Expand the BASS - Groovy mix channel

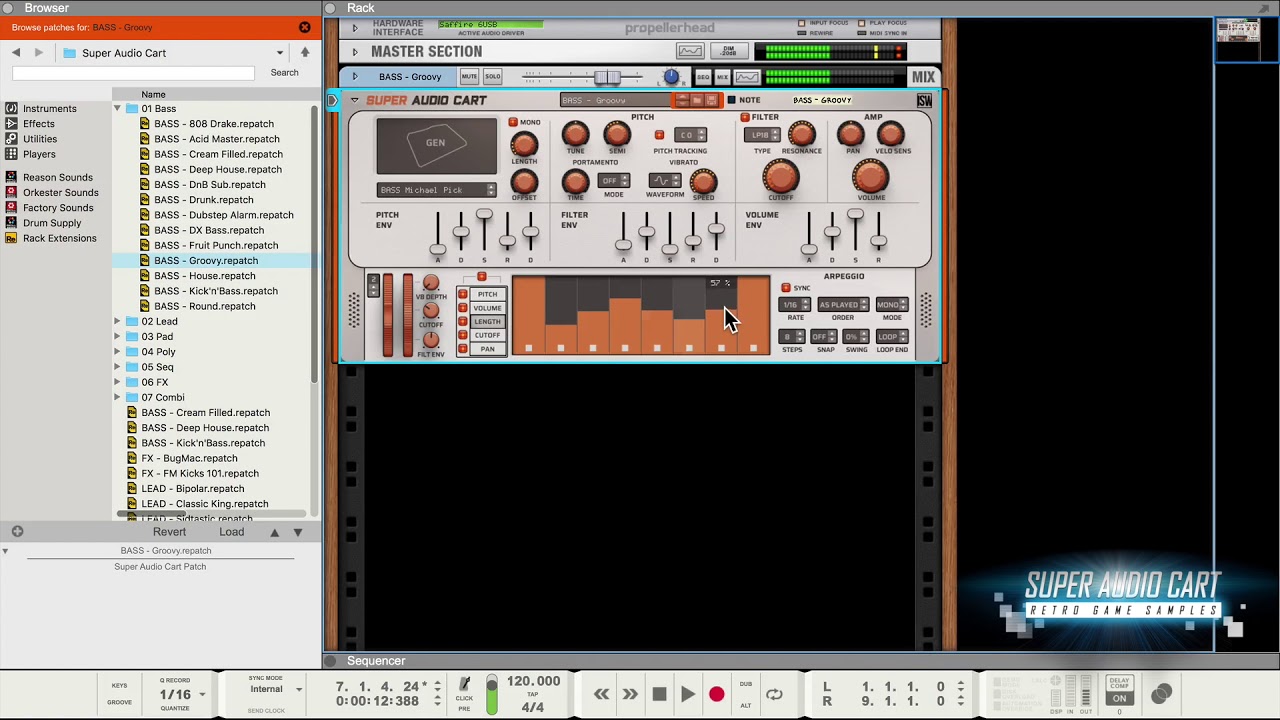(x=354, y=77)
